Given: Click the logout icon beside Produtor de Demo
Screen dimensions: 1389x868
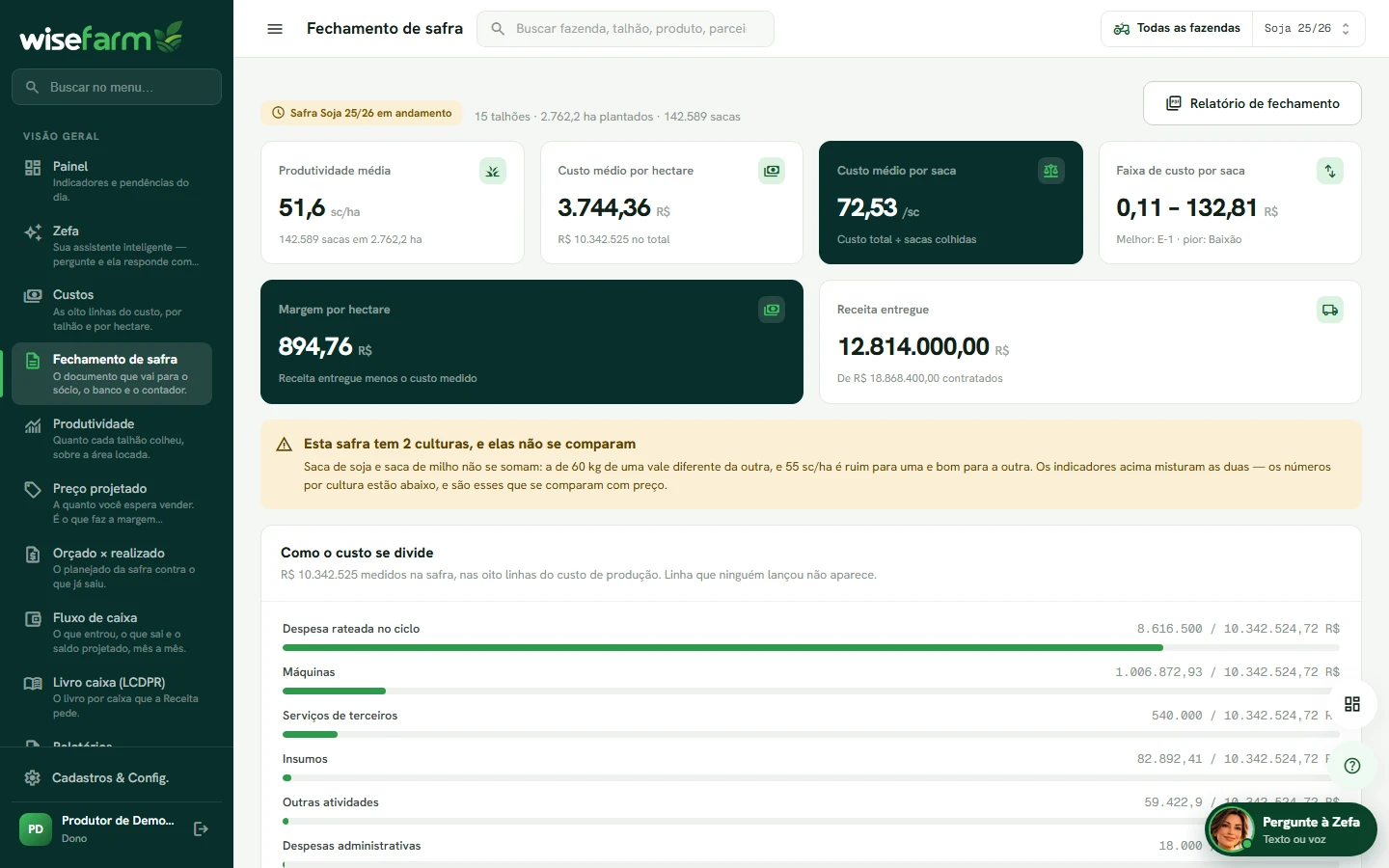Looking at the screenshot, I should (201, 829).
